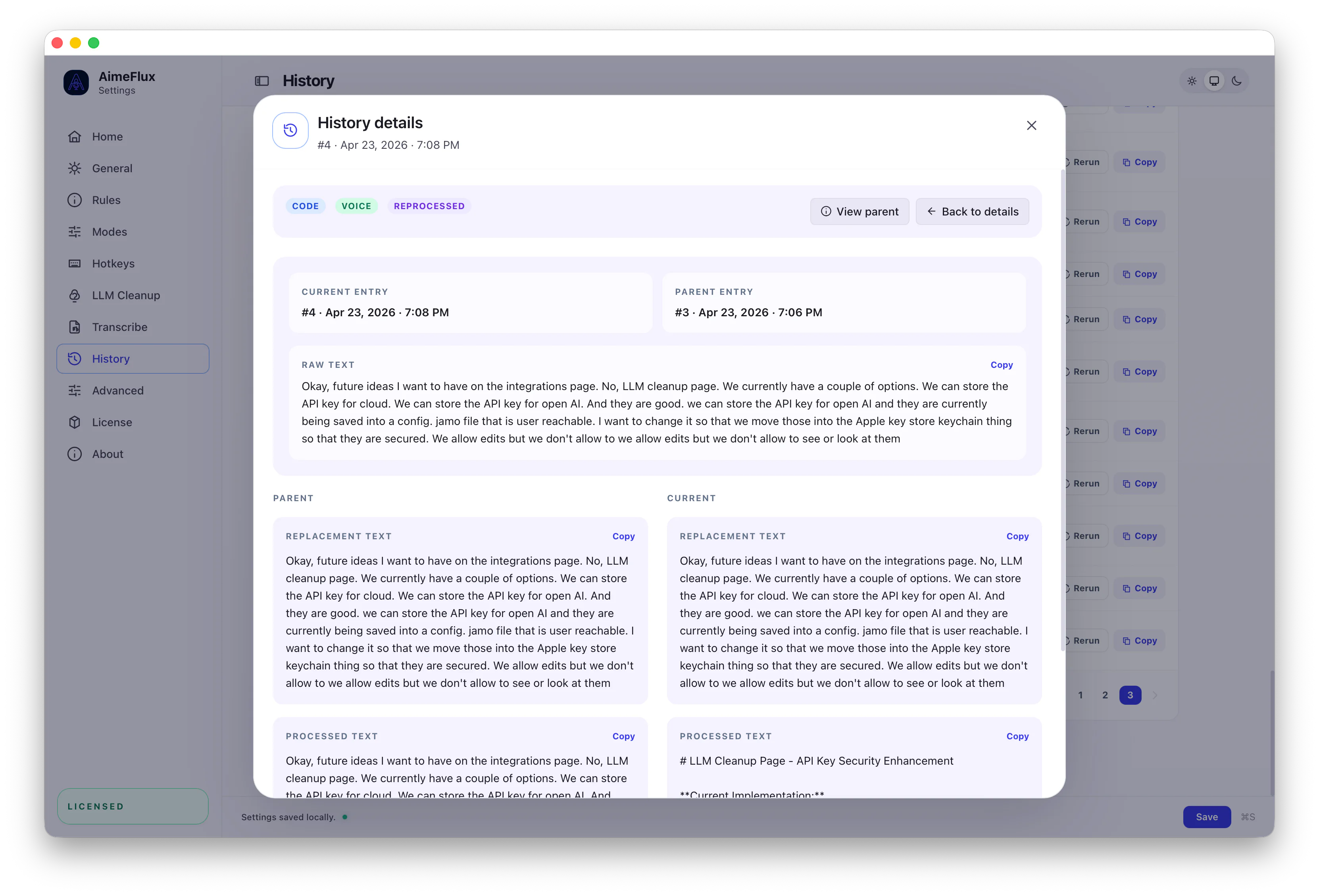
Task: Copy the Parent processed text
Action: (x=623, y=736)
